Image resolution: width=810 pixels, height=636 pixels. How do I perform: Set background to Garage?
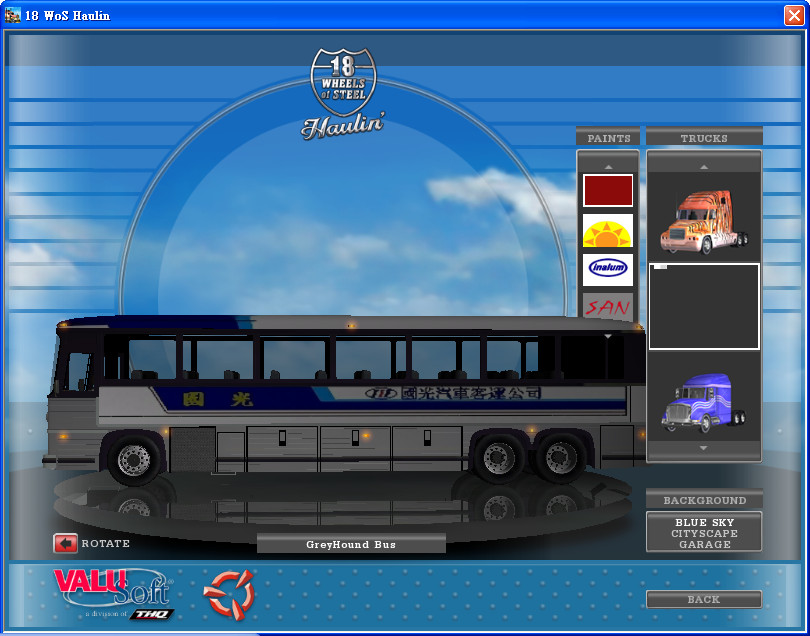(x=704, y=545)
